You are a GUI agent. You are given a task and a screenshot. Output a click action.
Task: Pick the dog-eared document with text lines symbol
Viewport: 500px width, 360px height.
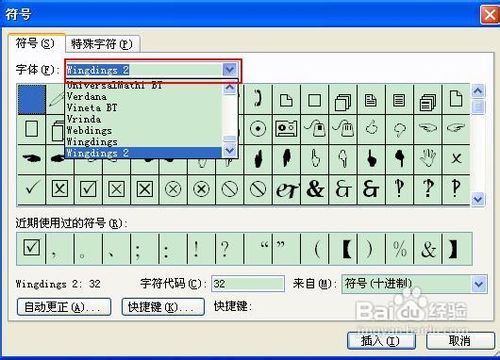click(x=371, y=99)
